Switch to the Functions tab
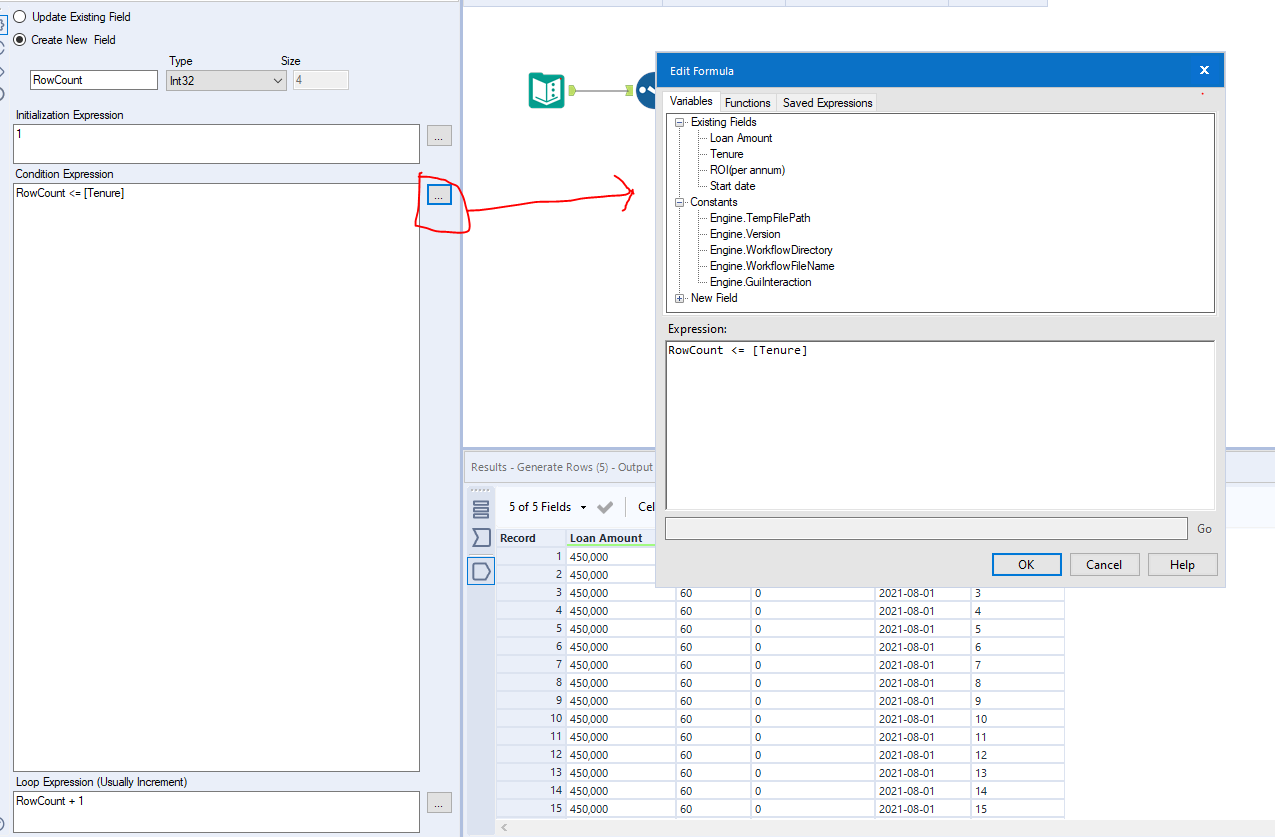 (747, 101)
